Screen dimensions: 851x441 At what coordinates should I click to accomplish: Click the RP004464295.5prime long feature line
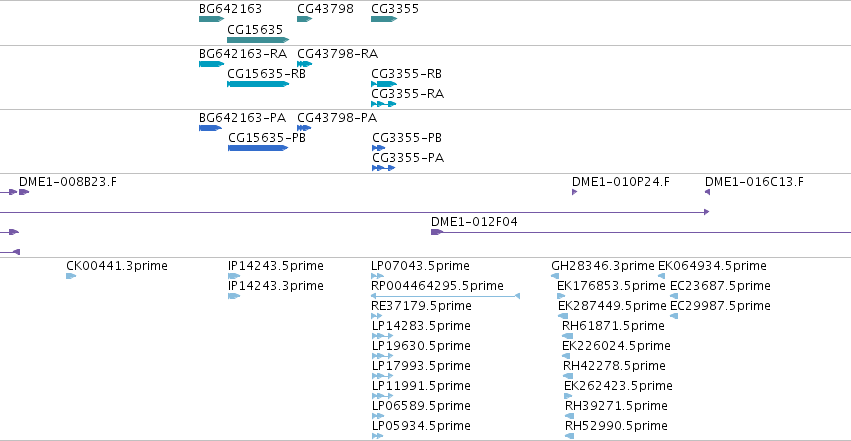coord(446,296)
